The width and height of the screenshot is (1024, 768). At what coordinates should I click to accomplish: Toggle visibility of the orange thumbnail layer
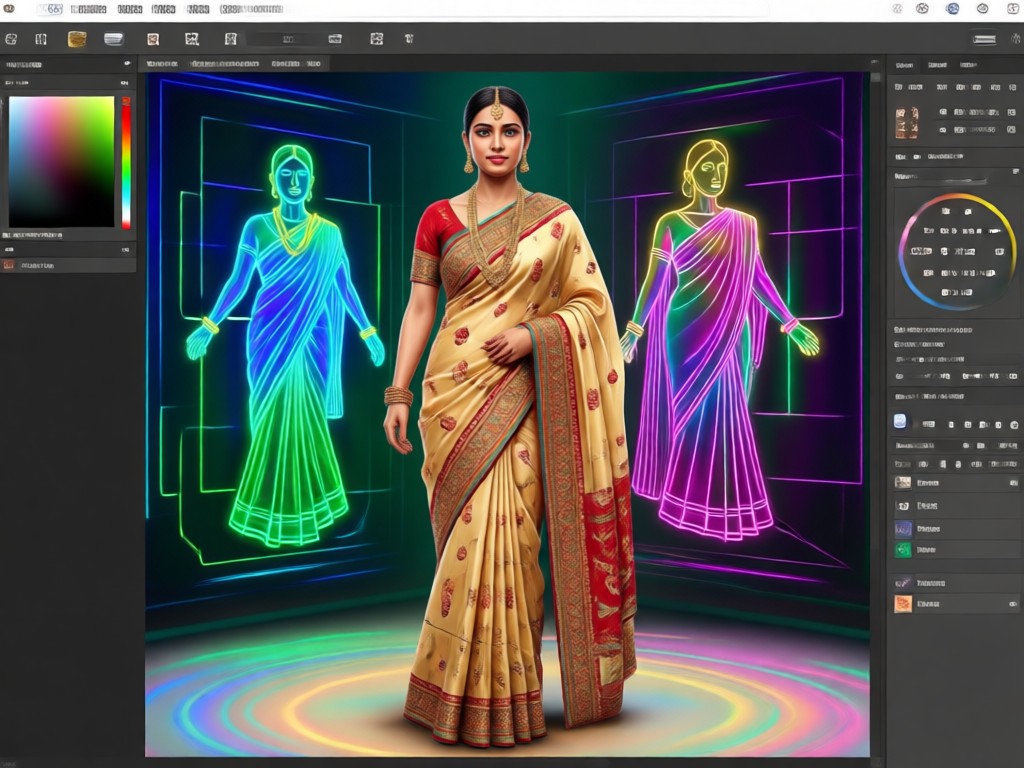click(1014, 605)
